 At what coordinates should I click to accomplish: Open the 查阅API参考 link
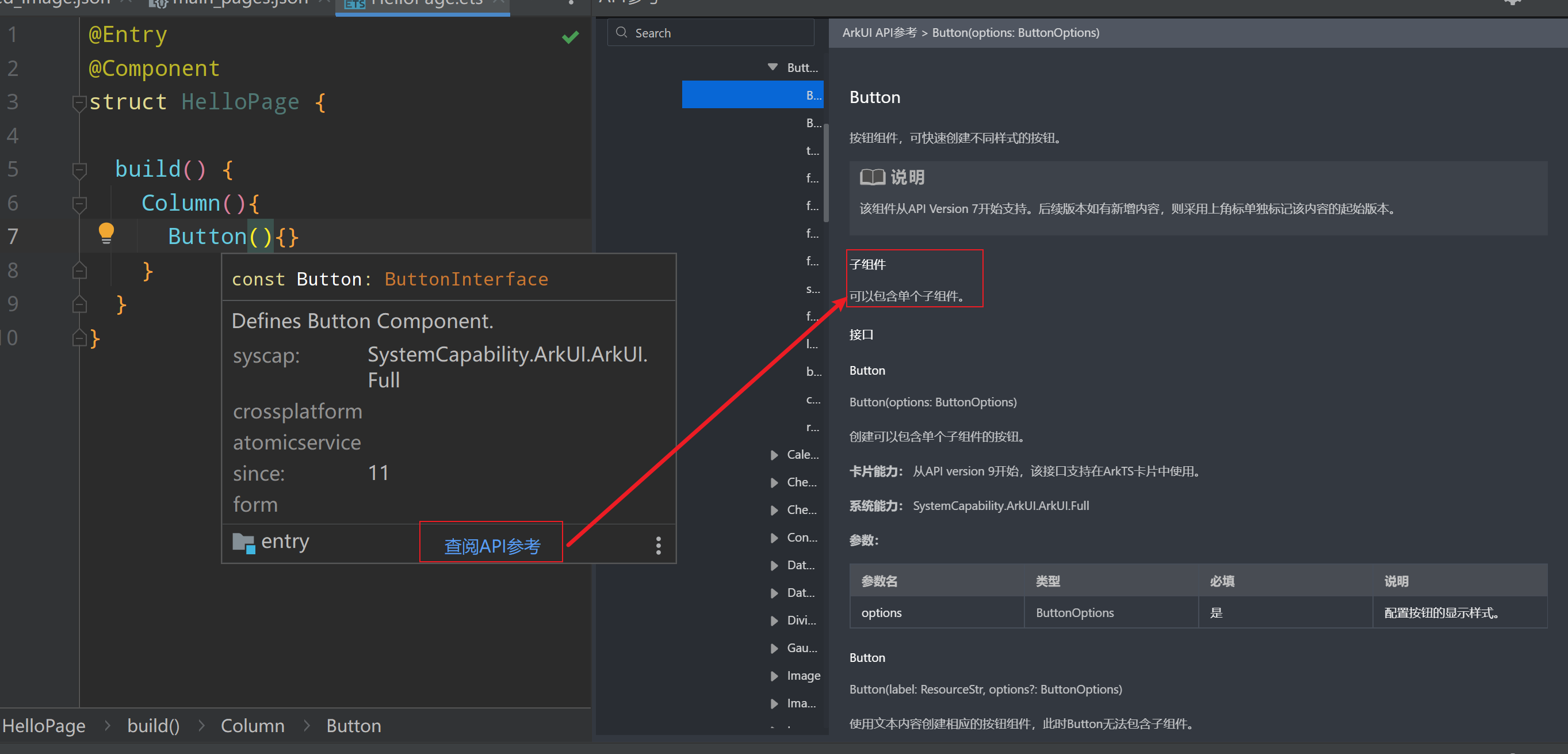[x=492, y=546]
